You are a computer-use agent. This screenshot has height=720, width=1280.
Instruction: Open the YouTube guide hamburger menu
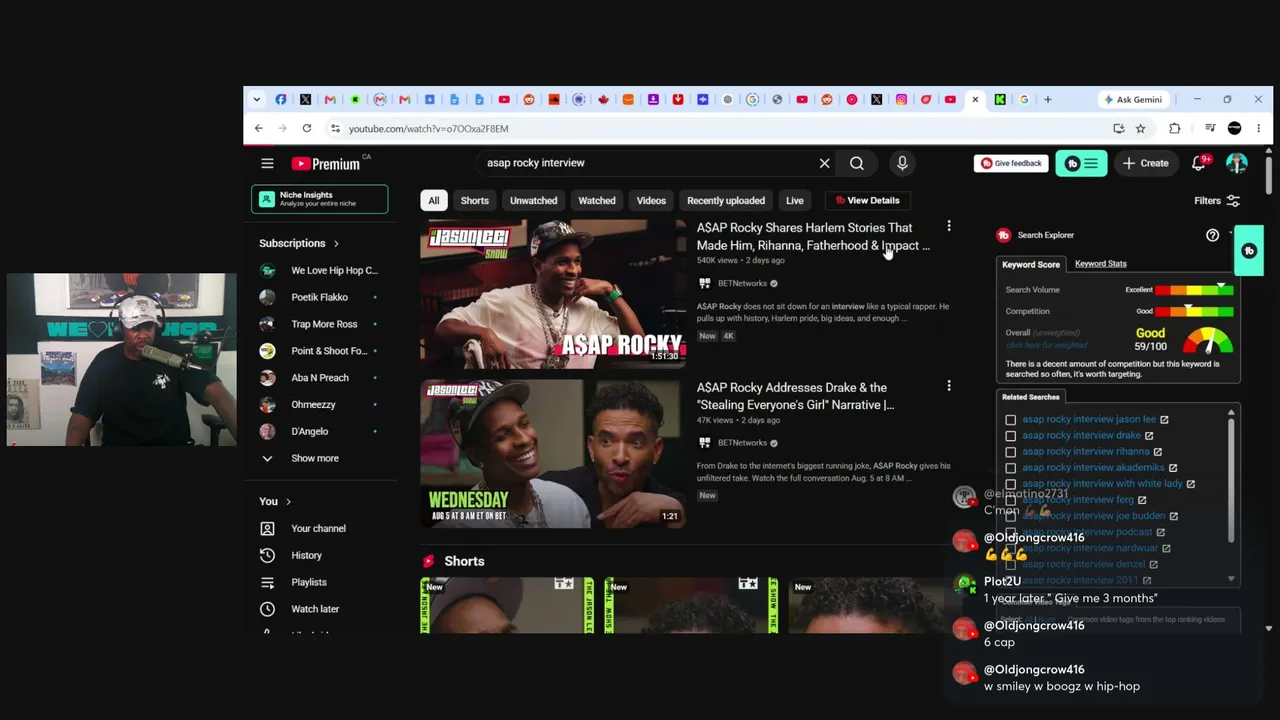click(267, 163)
